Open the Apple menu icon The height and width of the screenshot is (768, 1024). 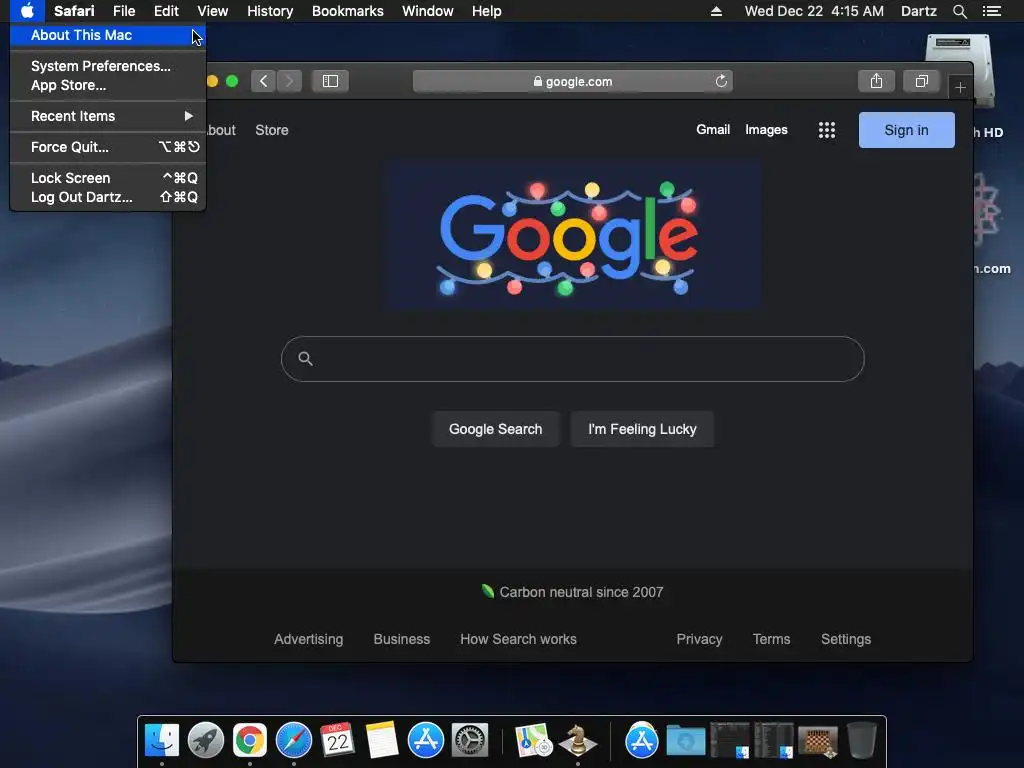click(x=27, y=11)
